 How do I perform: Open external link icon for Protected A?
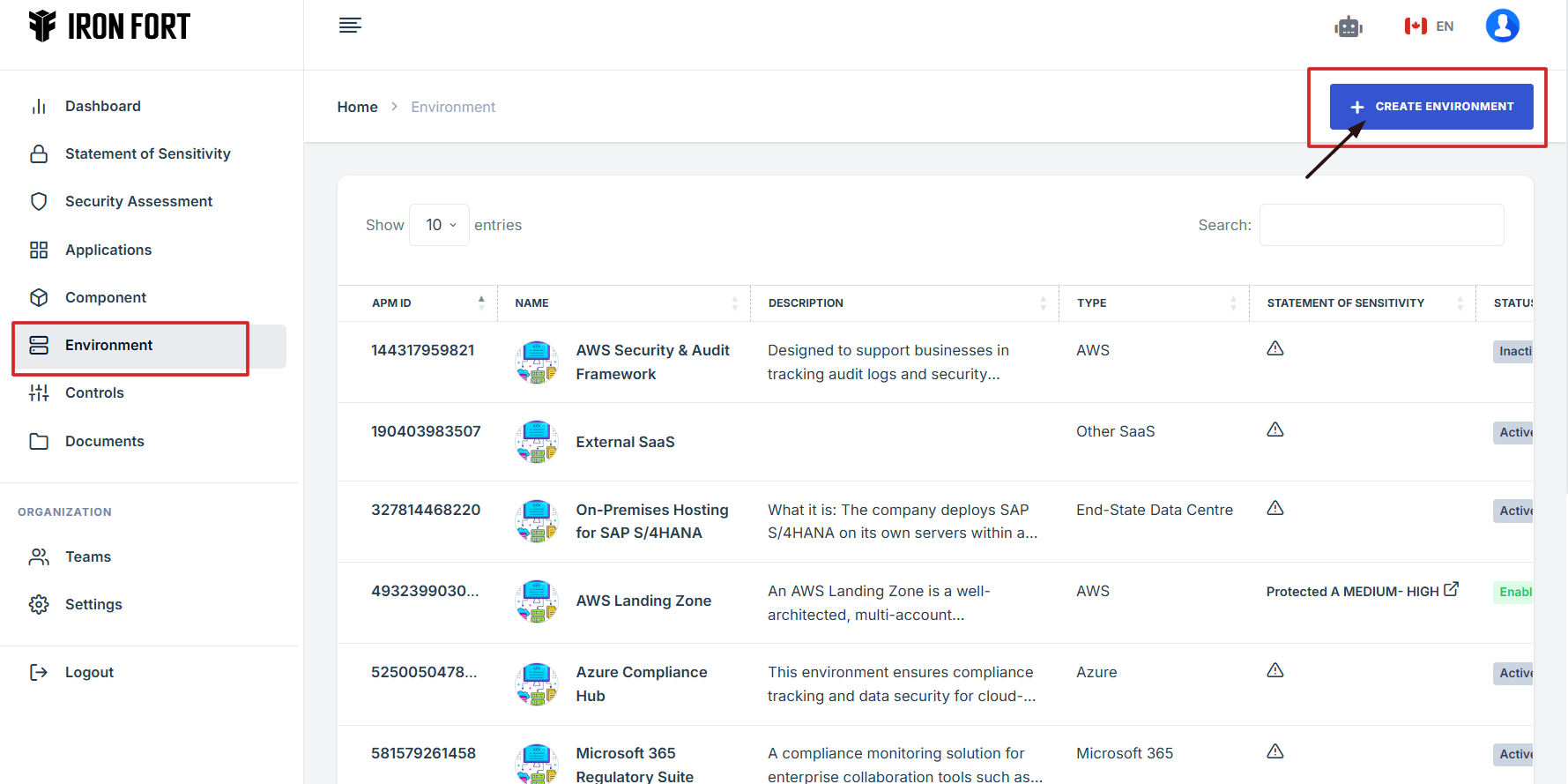1451,589
